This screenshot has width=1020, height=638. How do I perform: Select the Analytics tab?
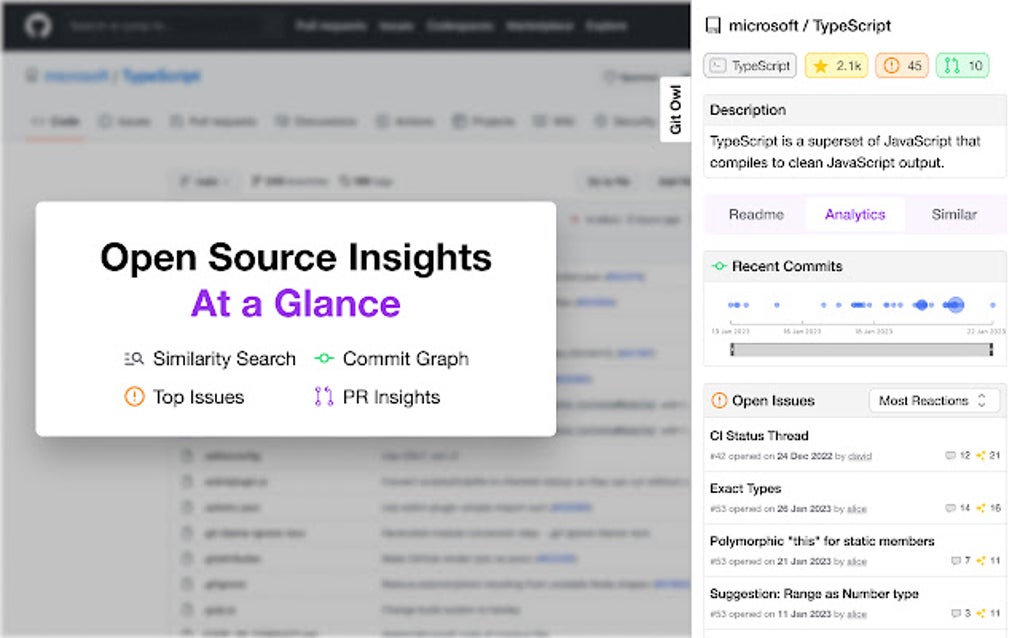(855, 214)
